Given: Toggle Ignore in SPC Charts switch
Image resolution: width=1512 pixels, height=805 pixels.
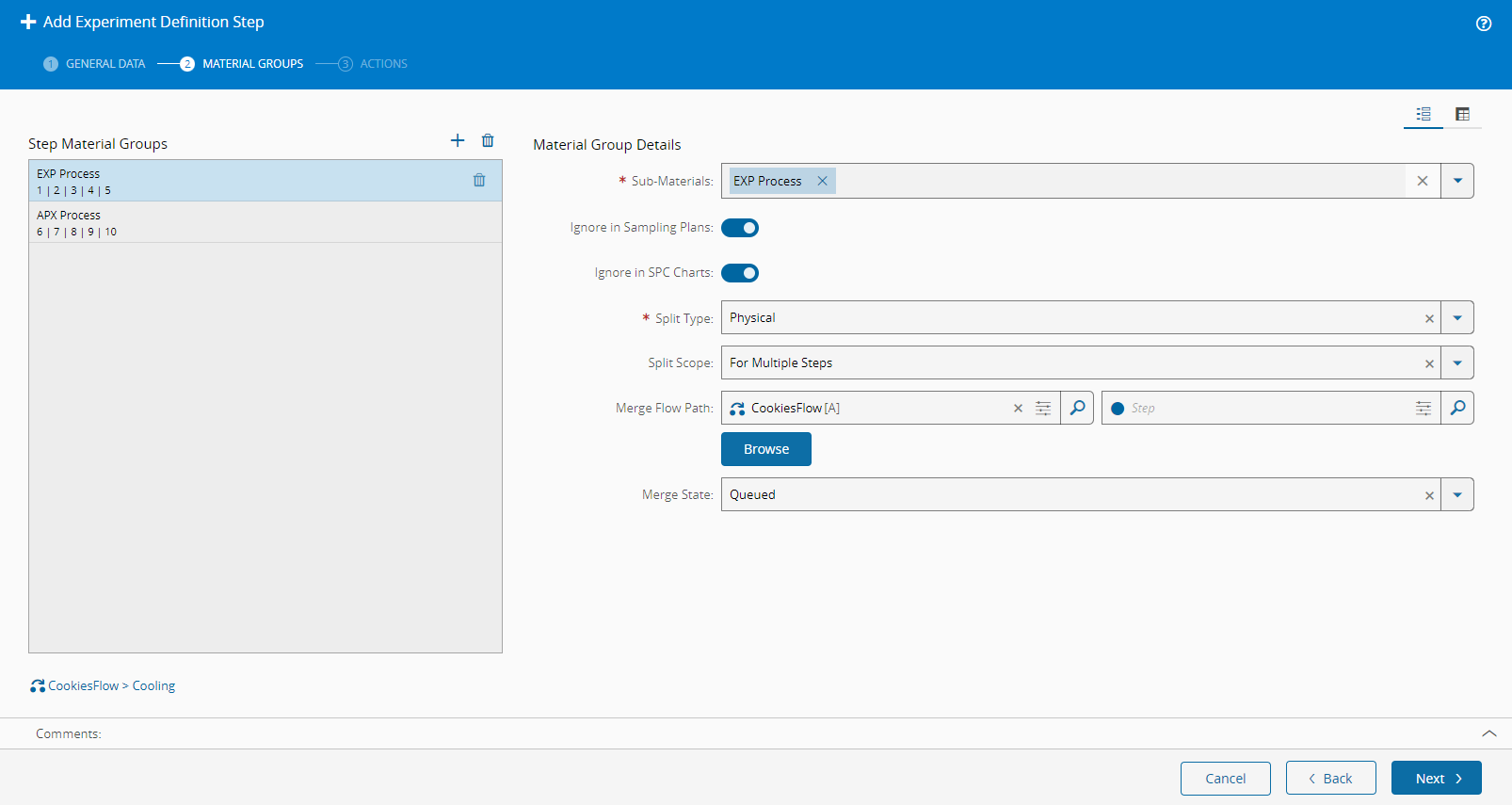Looking at the screenshot, I should (x=740, y=273).
